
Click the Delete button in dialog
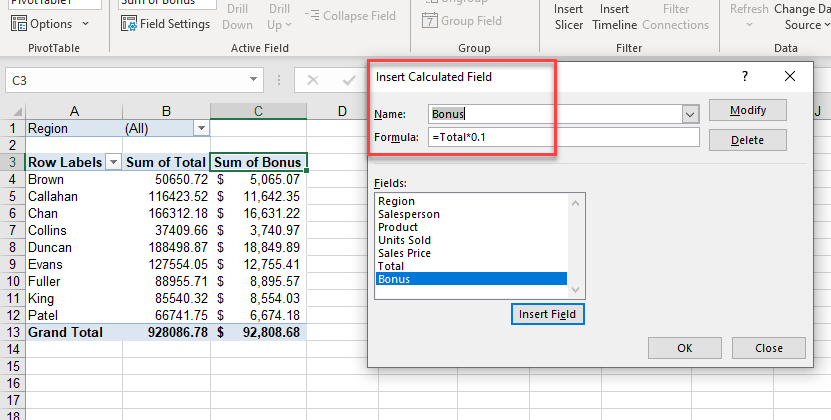(x=747, y=140)
